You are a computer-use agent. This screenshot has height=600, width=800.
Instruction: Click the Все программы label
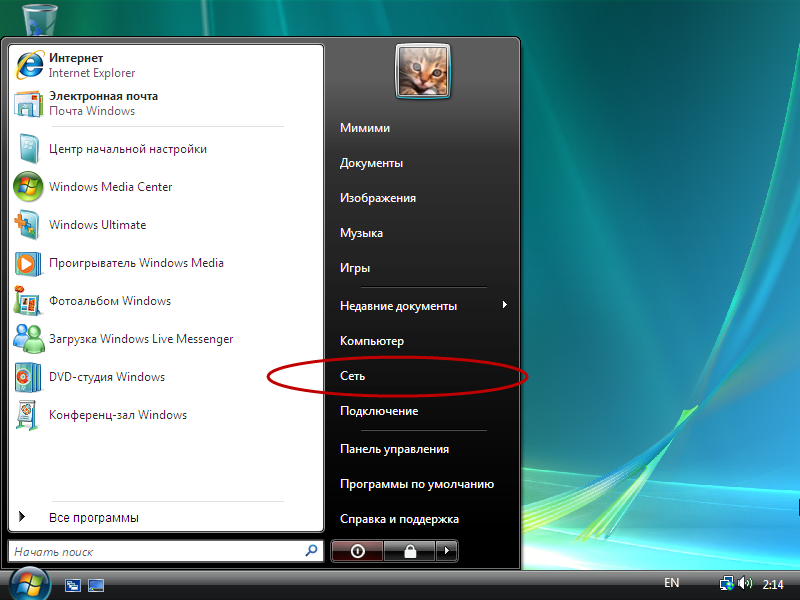(x=94, y=517)
